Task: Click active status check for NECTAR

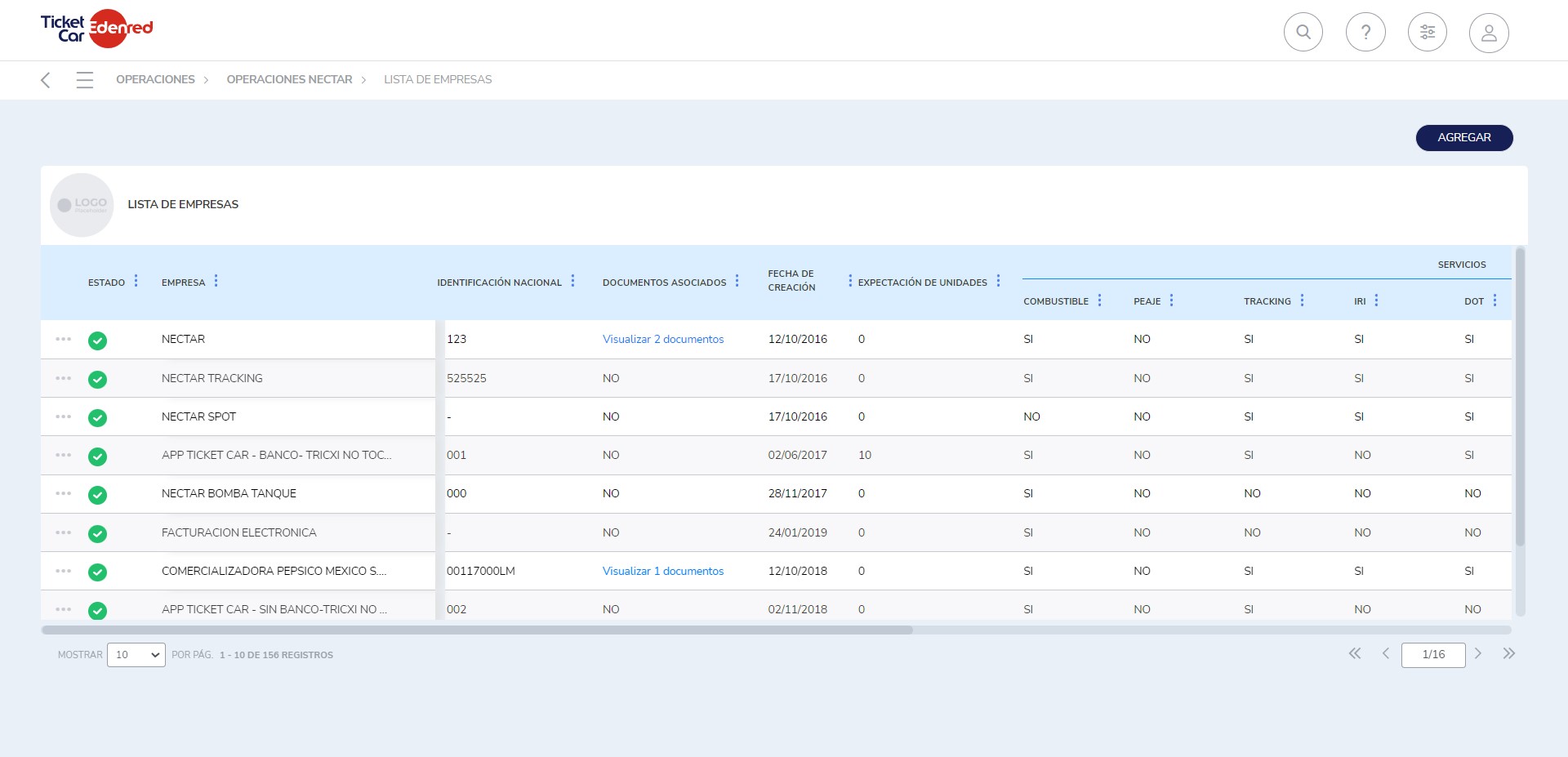Action: point(97,341)
